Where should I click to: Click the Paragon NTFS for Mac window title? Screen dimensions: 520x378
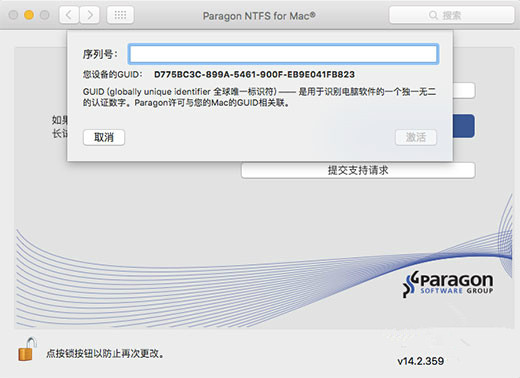[x=259, y=16]
